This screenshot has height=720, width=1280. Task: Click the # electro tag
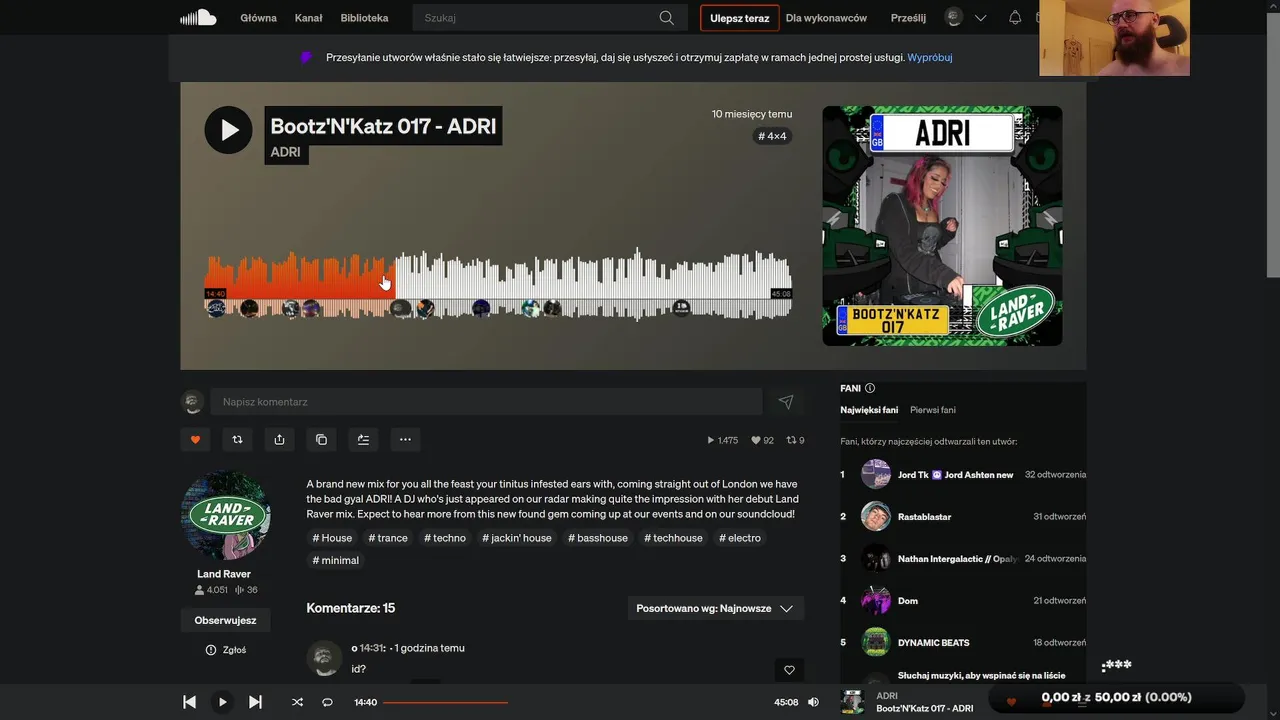pos(740,538)
